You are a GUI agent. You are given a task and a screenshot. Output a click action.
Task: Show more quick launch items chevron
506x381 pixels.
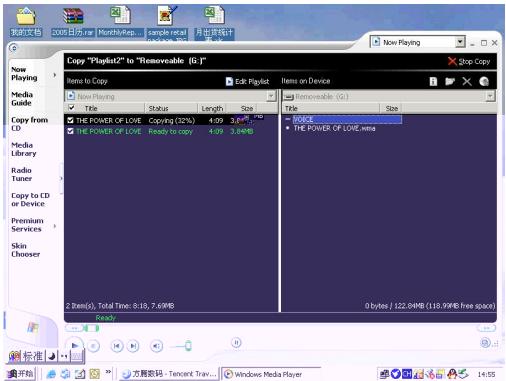pos(108,371)
